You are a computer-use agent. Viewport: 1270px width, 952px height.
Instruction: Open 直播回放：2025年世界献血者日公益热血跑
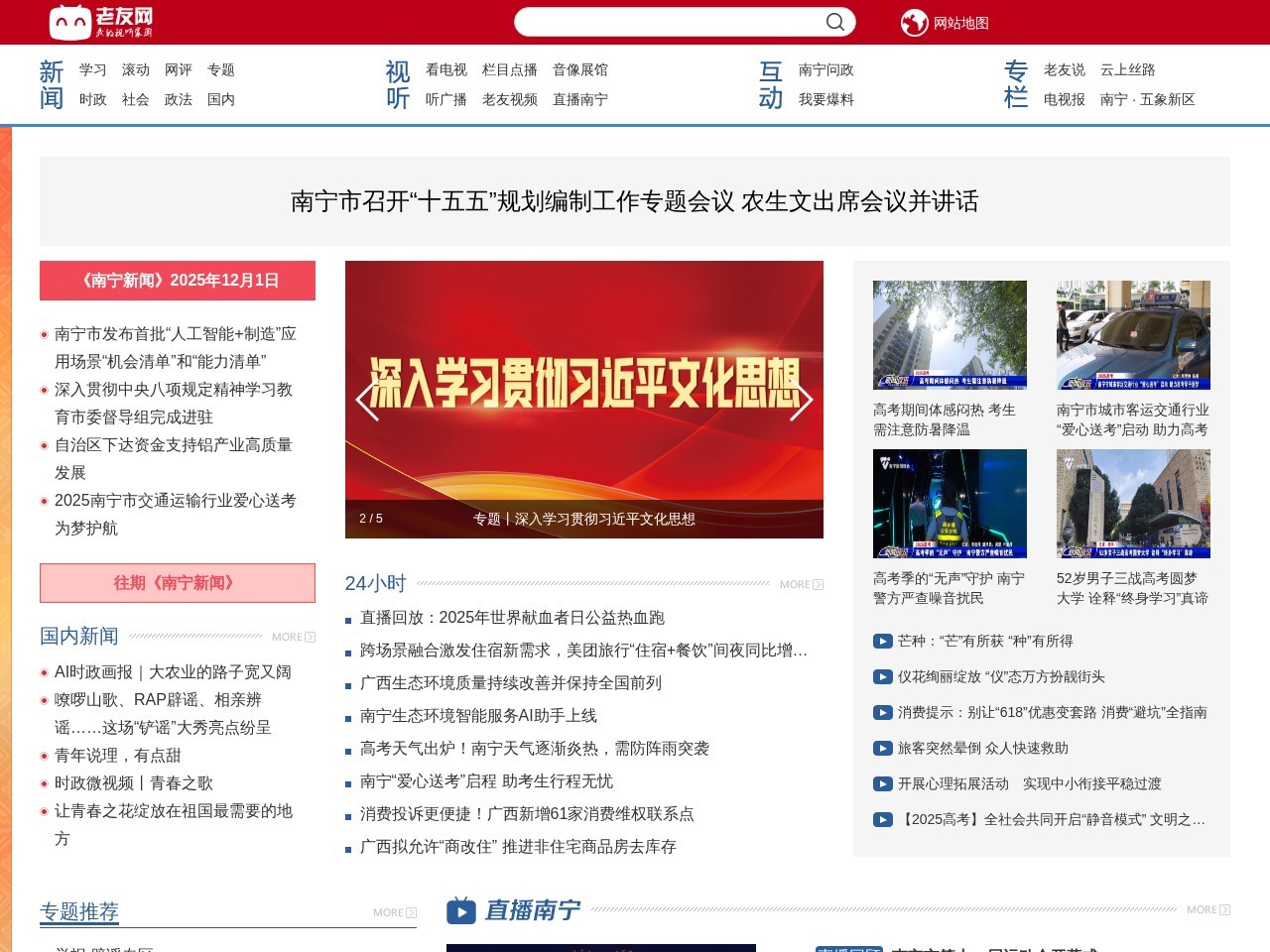[x=512, y=617]
